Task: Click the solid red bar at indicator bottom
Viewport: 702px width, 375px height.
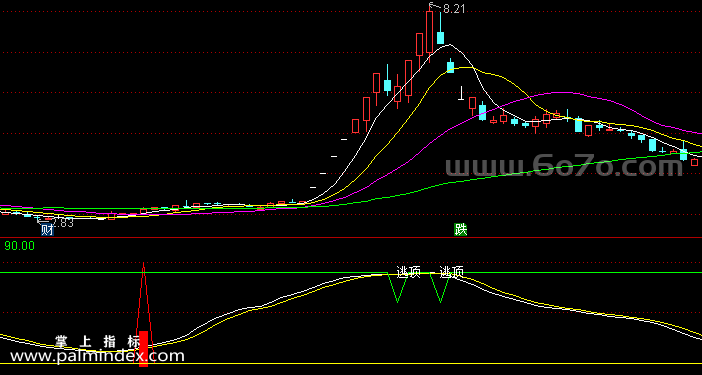Action: point(144,349)
